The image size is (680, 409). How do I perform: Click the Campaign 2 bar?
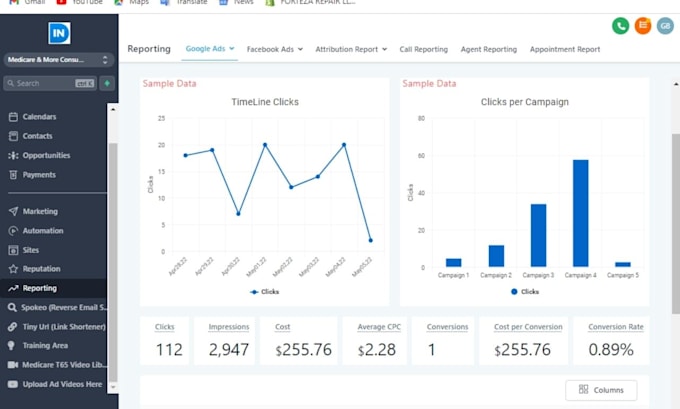pyautogui.click(x=496, y=256)
